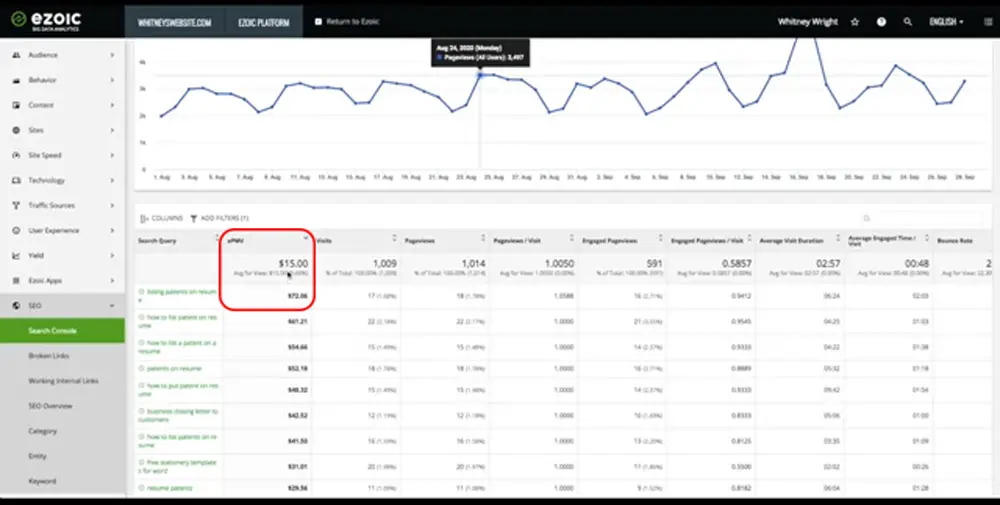
Task: Select the Aug 24 point on chart
Action: 480,75
